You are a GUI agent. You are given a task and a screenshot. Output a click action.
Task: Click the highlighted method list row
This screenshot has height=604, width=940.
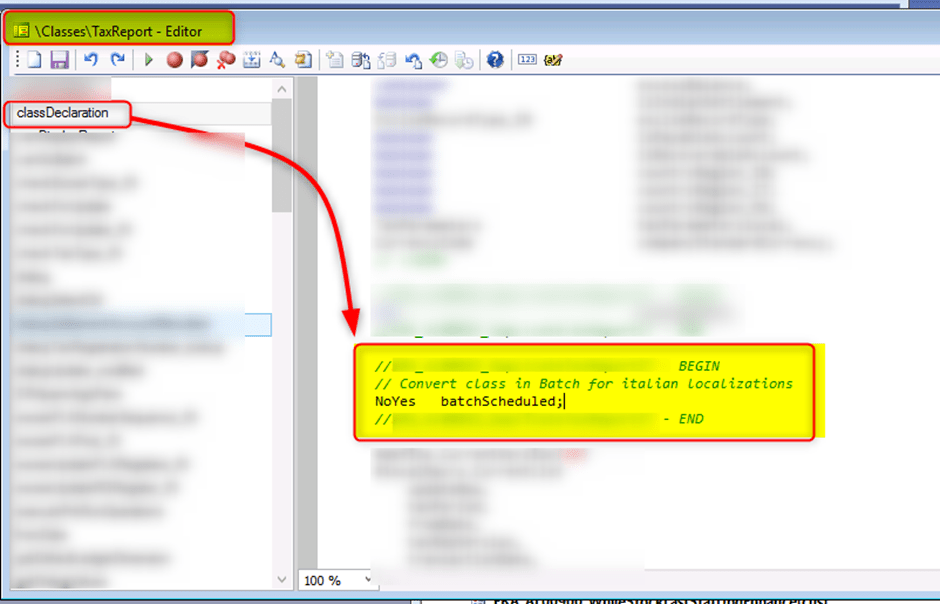click(x=140, y=324)
